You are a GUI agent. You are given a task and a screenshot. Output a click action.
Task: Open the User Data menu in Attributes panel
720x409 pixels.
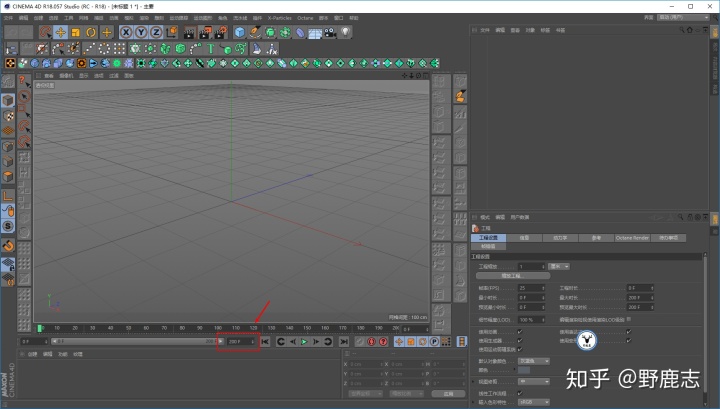click(520, 217)
